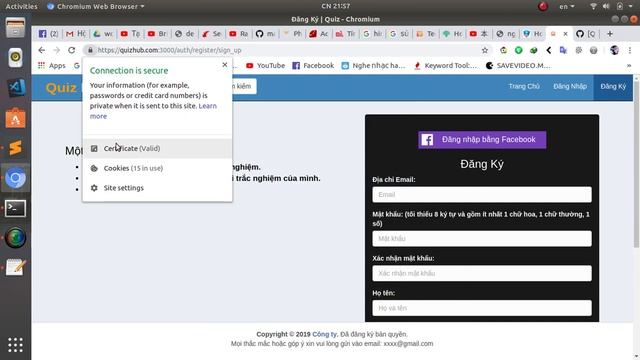Show Applications grid
640x360 pixels.
tap(16, 345)
